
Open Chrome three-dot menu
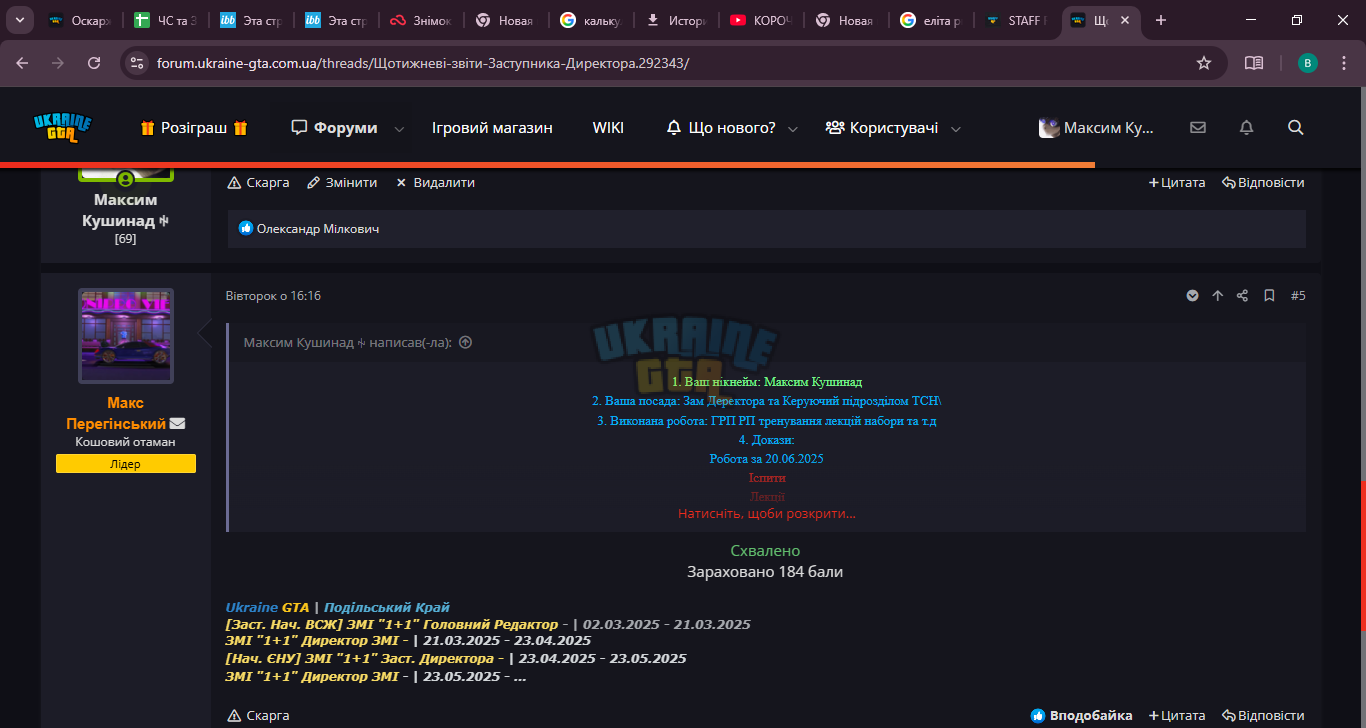click(x=1342, y=62)
